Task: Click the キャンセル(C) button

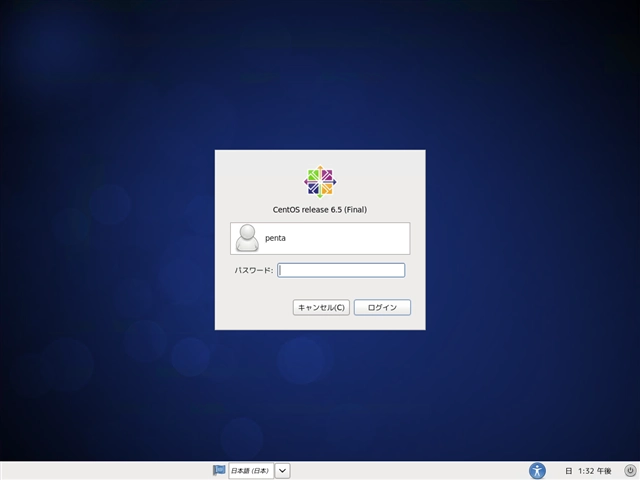Action: [x=321, y=307]
